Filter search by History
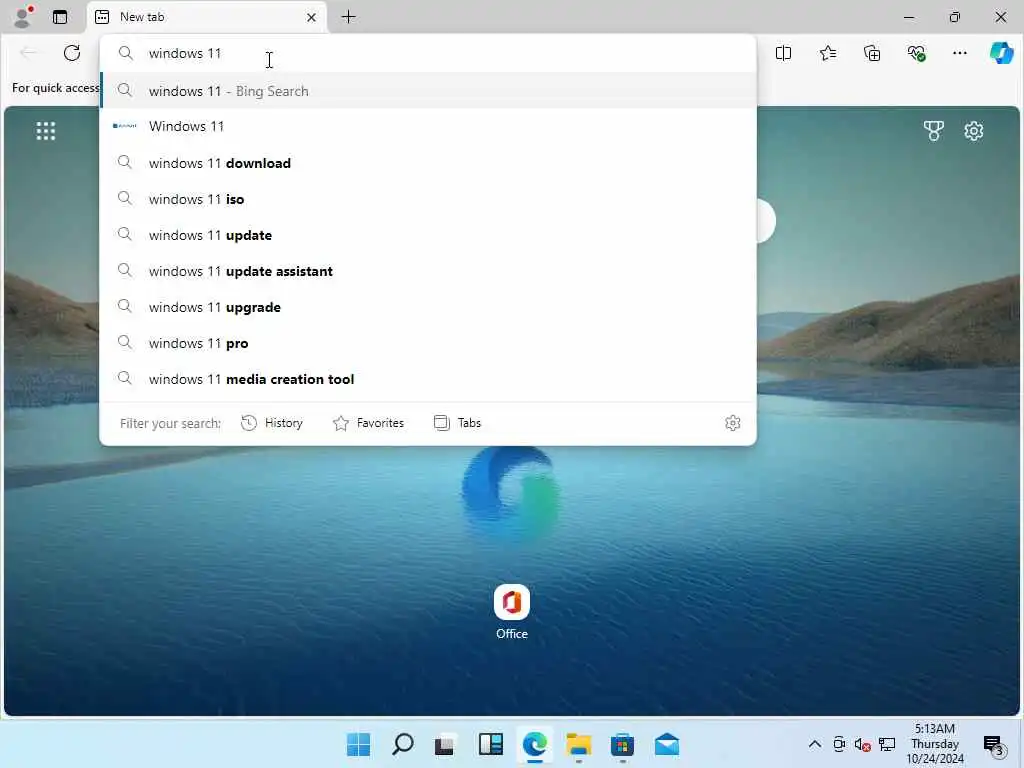This screenshot has width=1024, height=768. 272,423
